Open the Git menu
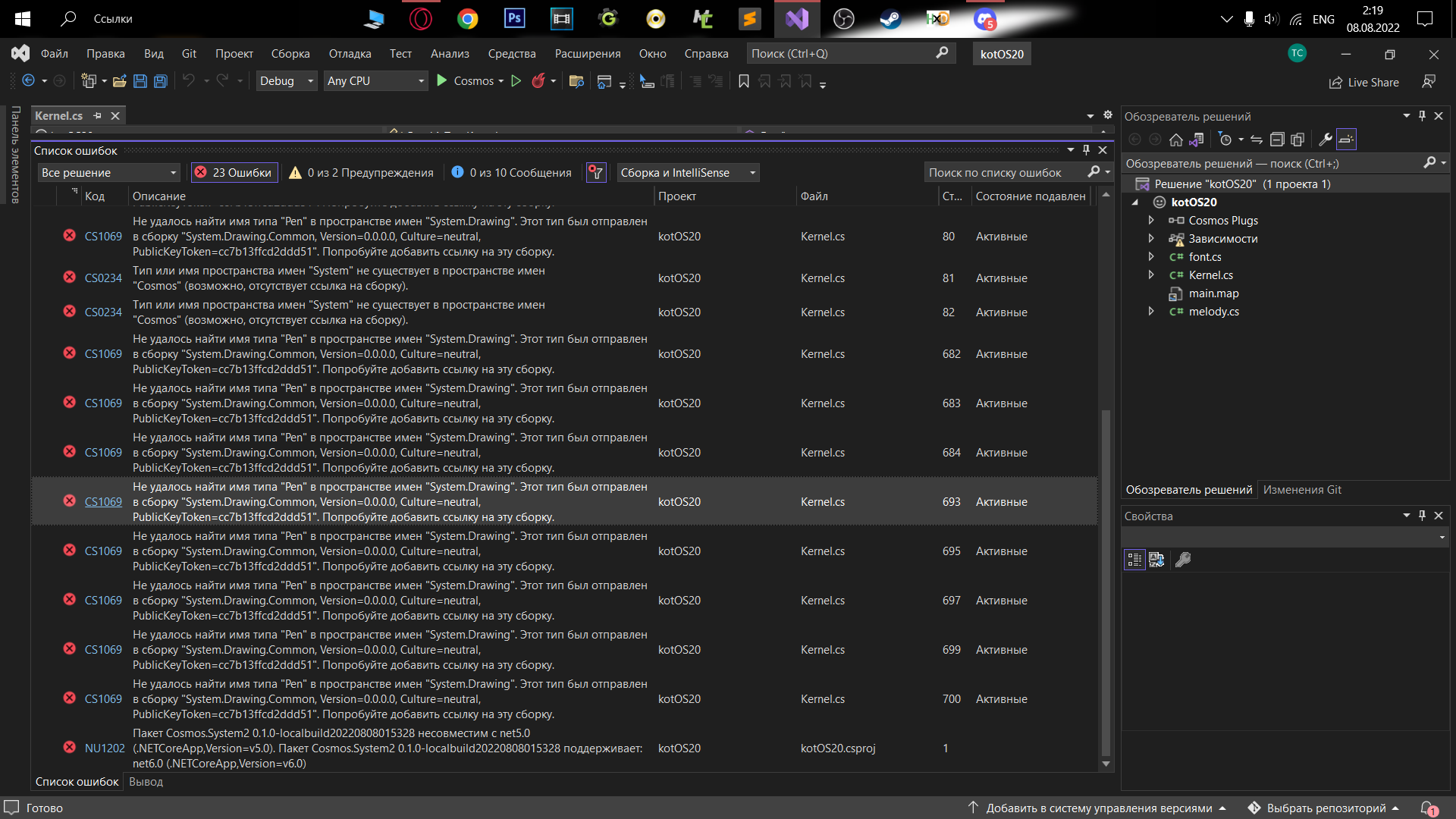The height and width of the screenshot is (819, 1456). point(188,53)
